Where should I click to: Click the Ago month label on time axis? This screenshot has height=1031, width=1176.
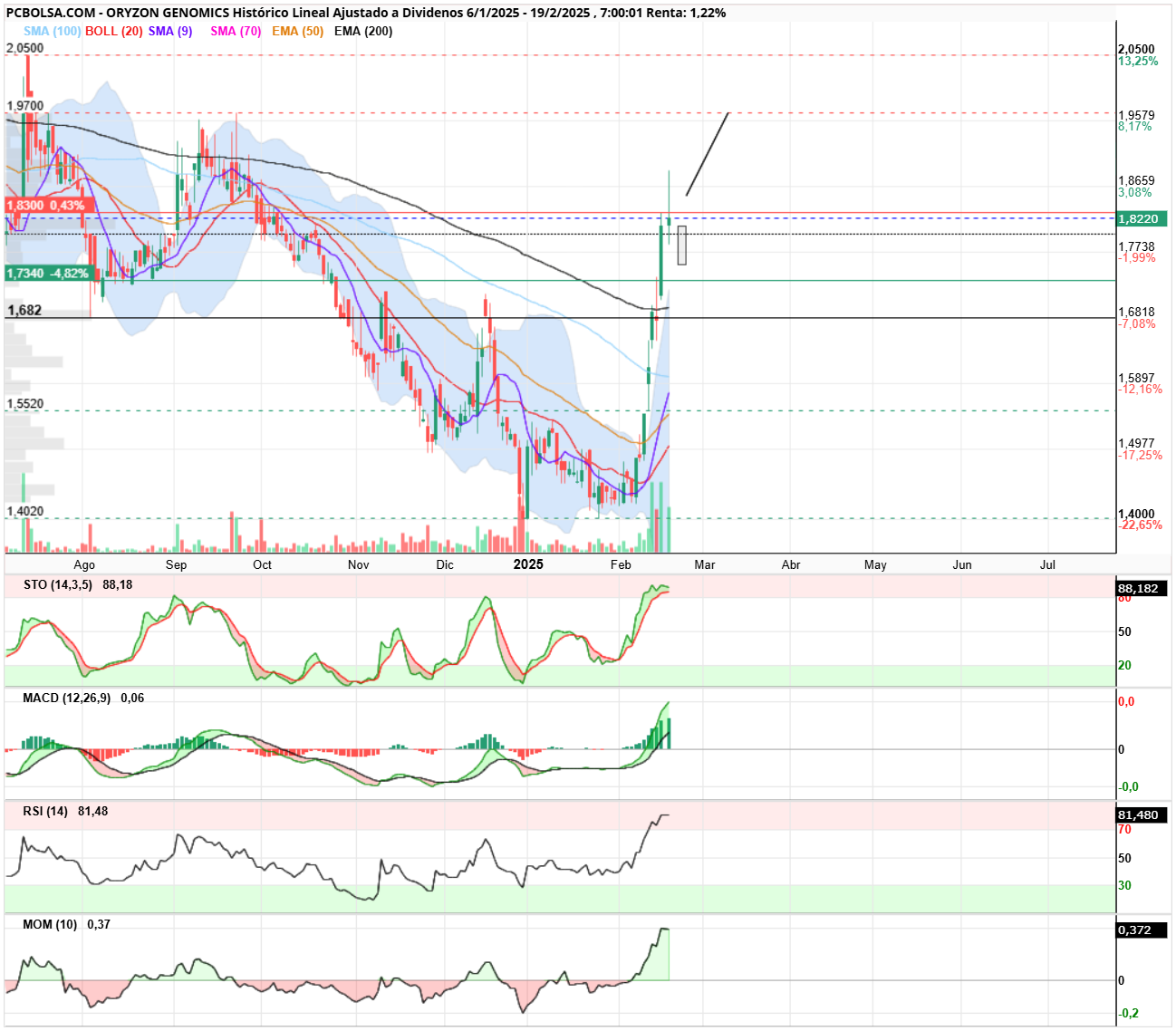pyautogui.click(x=84, y=564)
